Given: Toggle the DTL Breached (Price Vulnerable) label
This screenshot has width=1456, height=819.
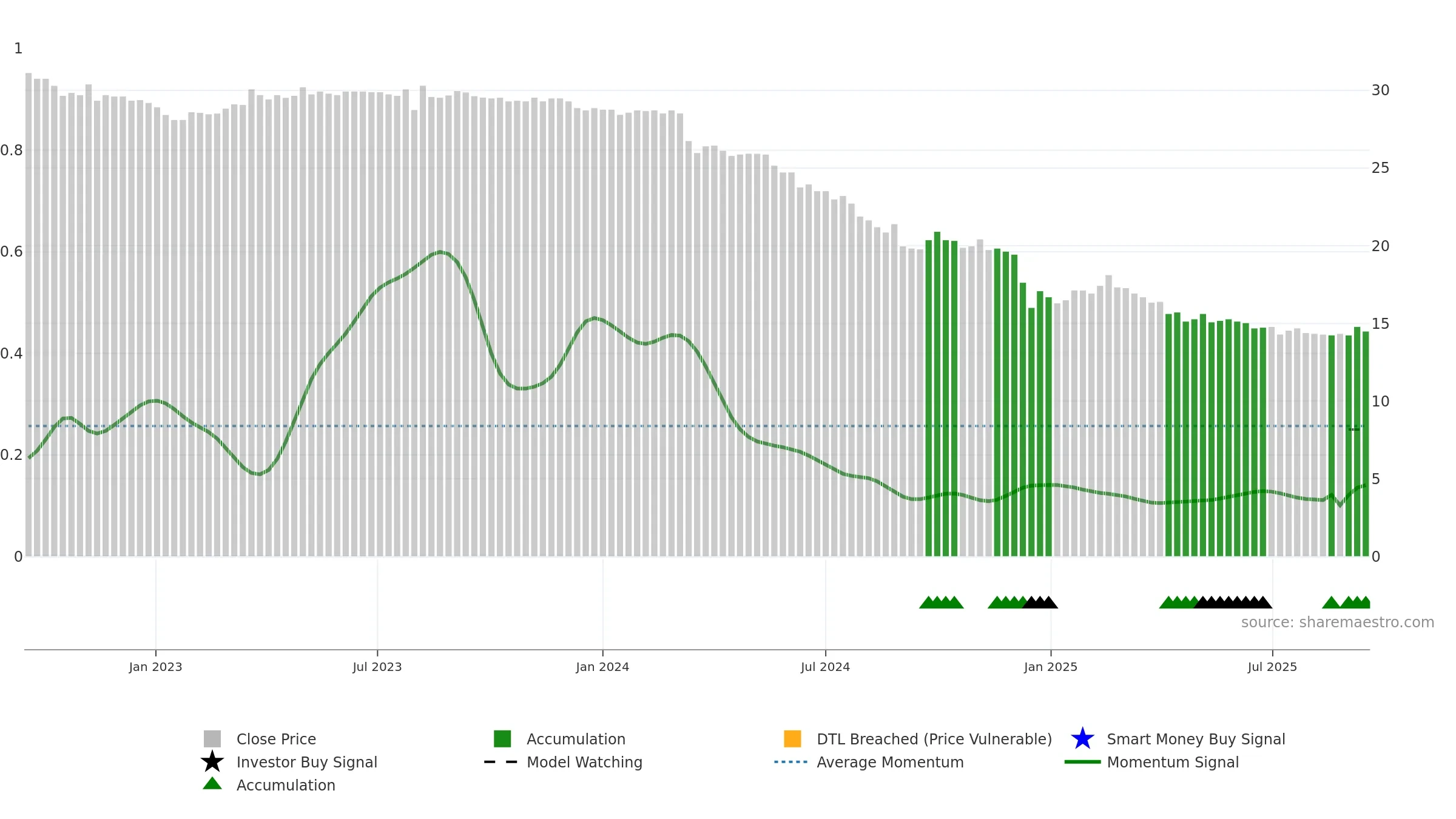Looking at the screenshot, I should (934, 739).
